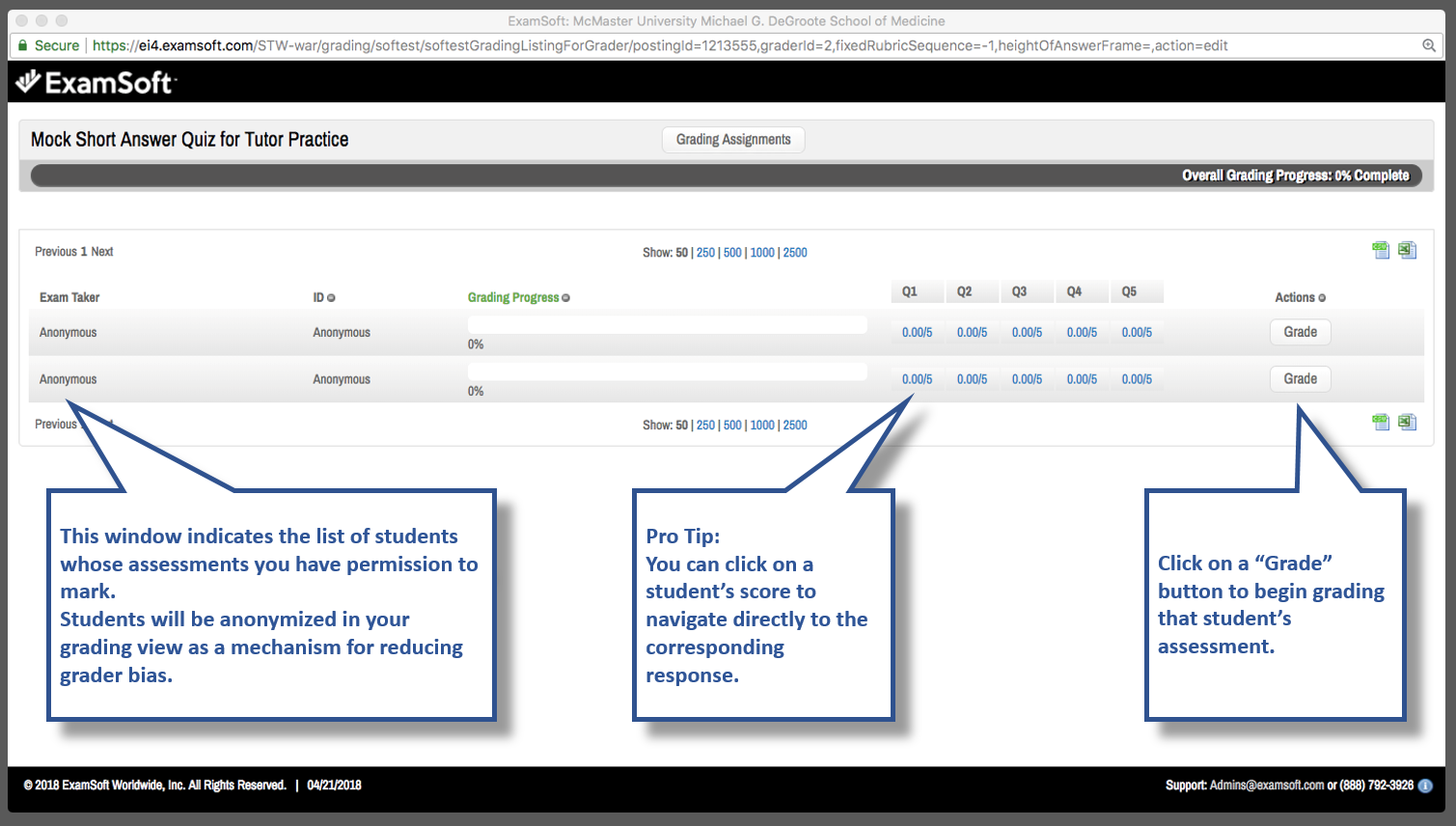Select 50 entries in the top Show pager
The height and width of the screenshot is (826, 1456).
click(x=682, y=253)
